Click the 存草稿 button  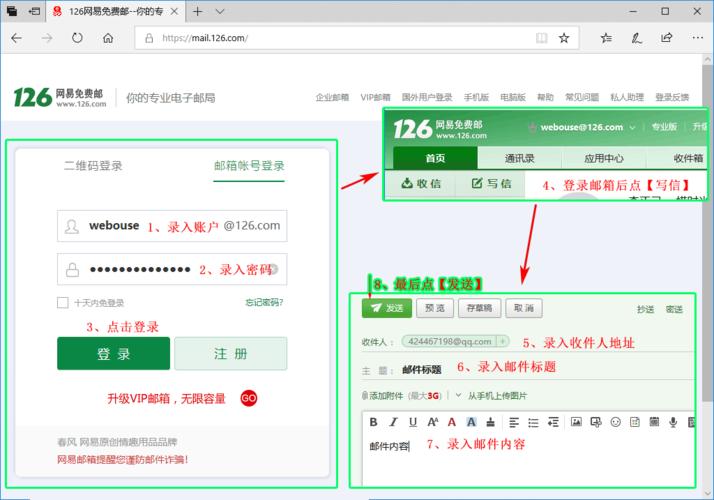click(x=479, y=308)
